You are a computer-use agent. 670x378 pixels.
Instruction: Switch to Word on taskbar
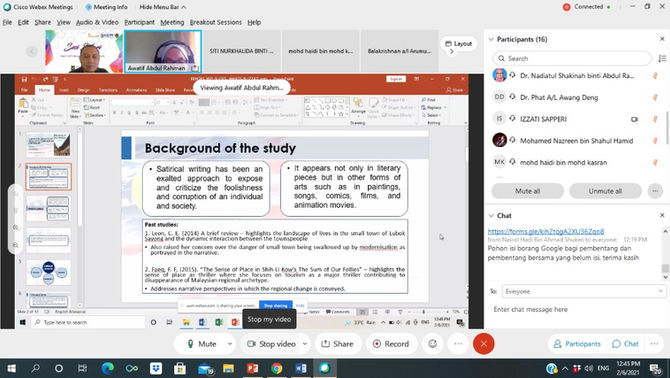[x=301, y=368]
